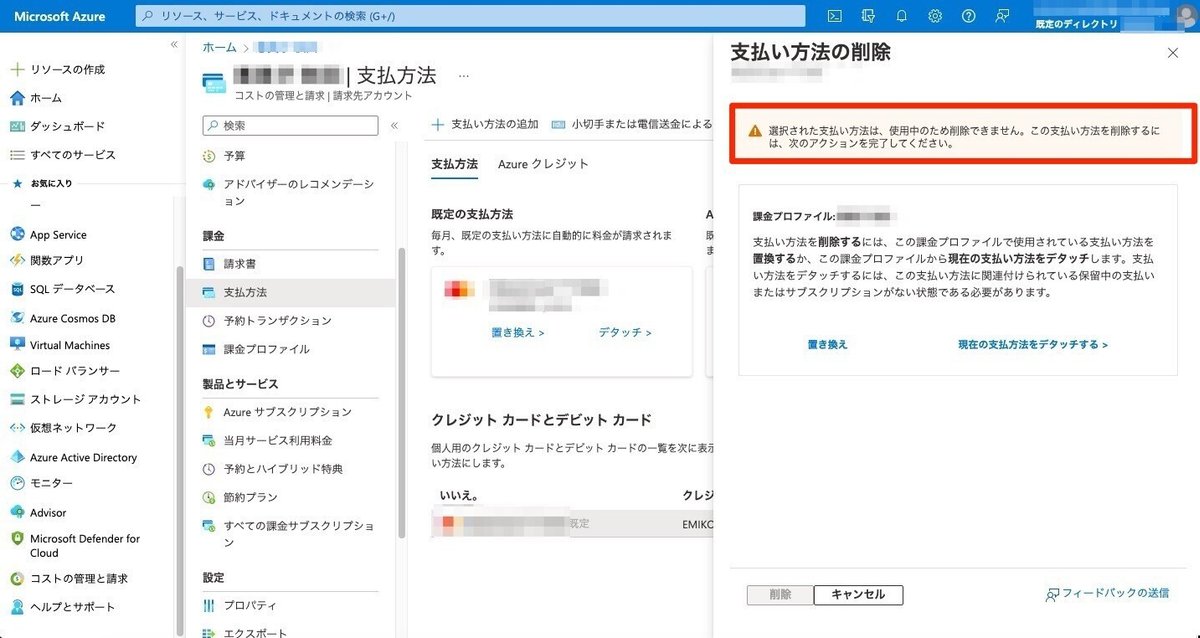Open the account avatar in top right
The image size is (1200, 638).
pyautogui.click(x=1186, y=16)
